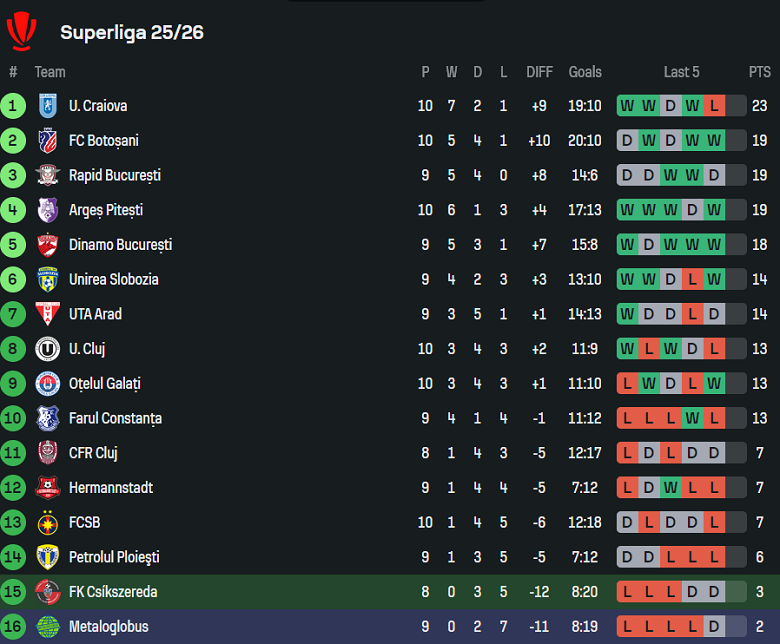Click the Petrolul Ploiești club crest

[47, 557]
